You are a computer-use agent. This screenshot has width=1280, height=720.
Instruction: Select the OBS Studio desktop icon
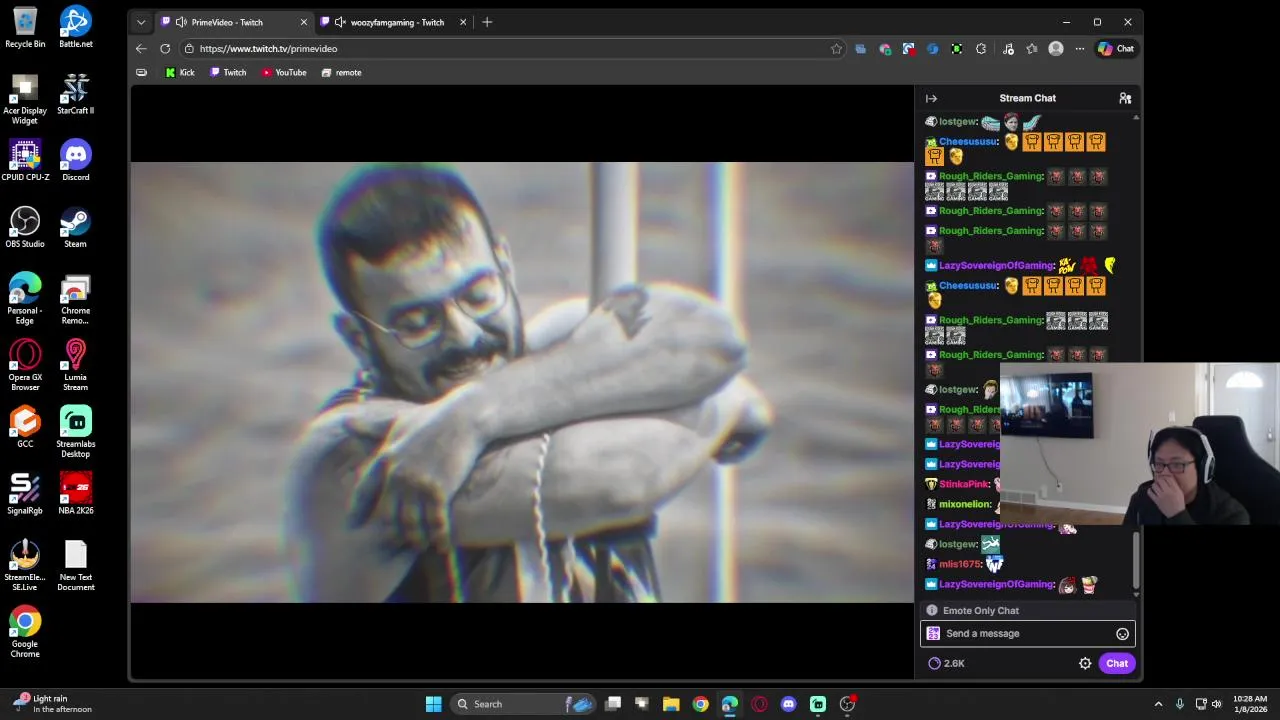click(25, 227)
